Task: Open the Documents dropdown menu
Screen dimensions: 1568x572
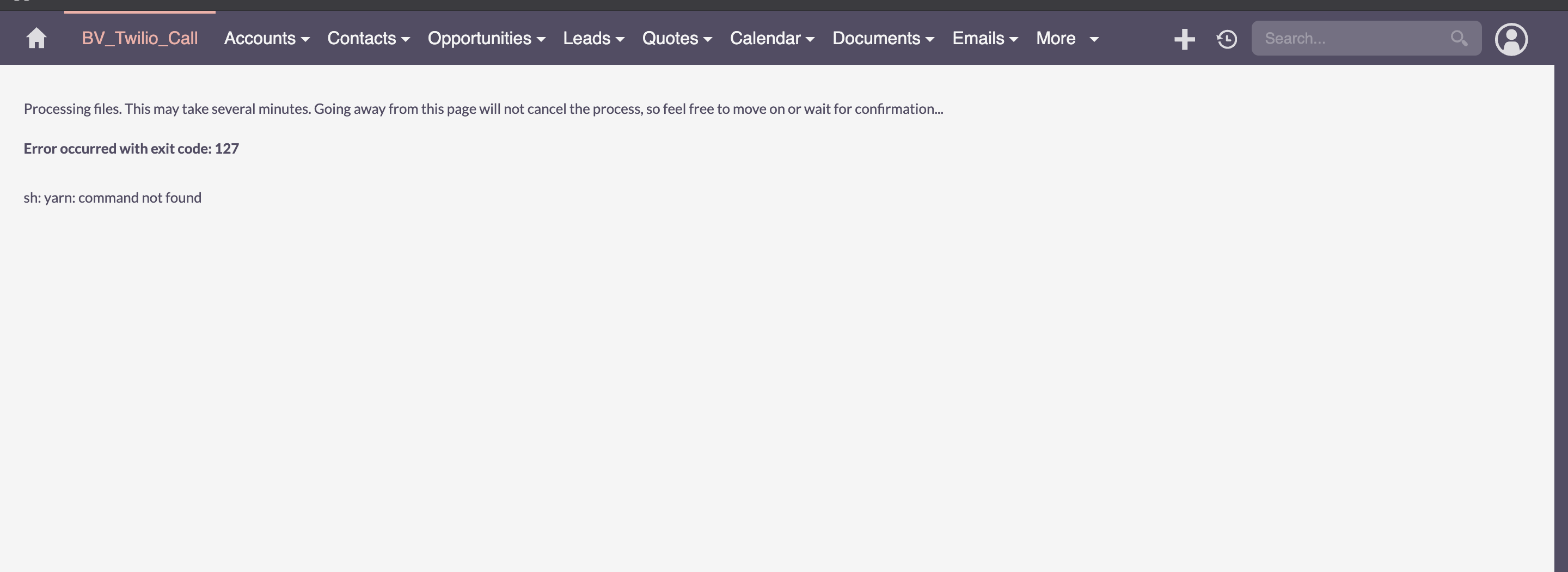Action: (x=883, y=38)
